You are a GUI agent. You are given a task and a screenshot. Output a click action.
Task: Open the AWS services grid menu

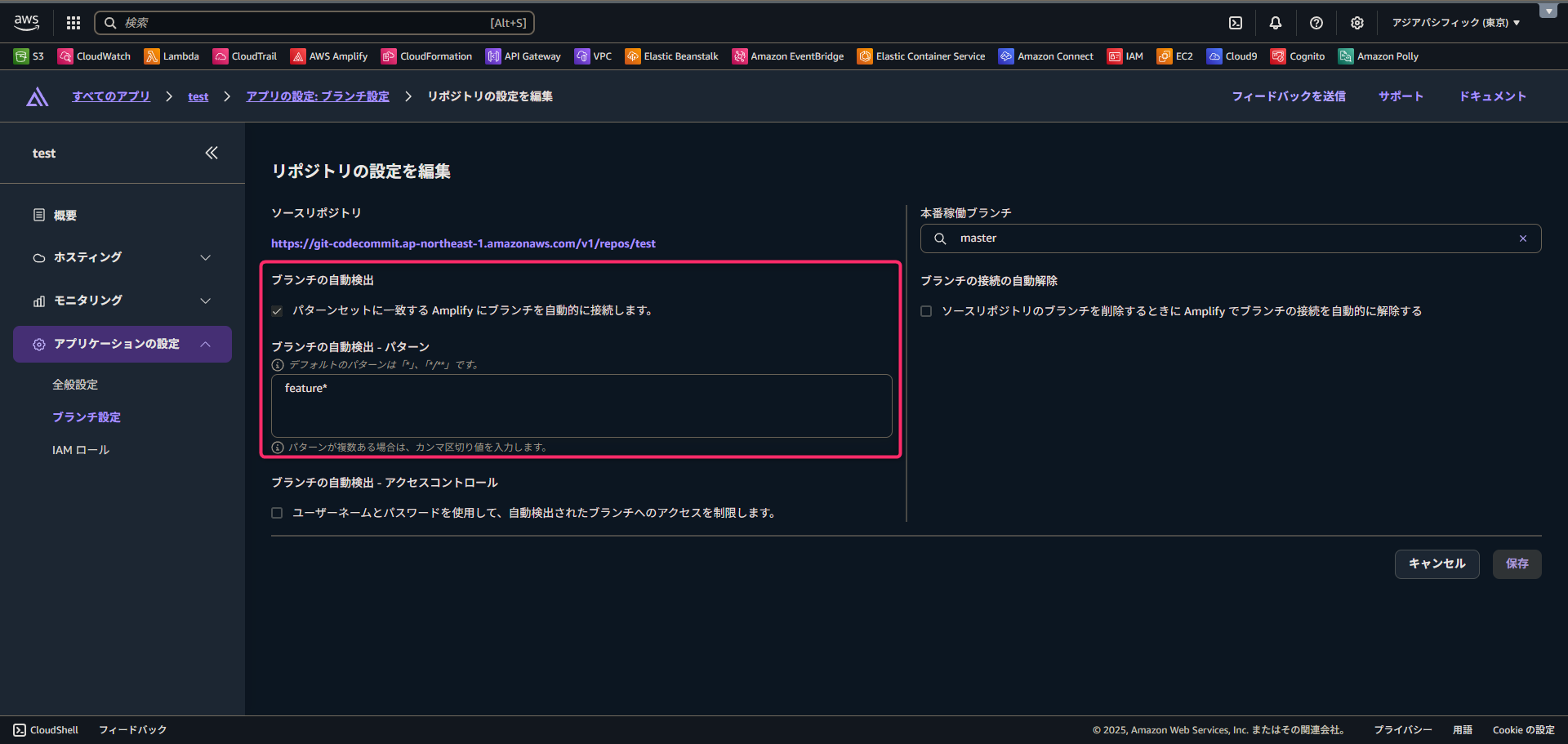click(73, 23)
